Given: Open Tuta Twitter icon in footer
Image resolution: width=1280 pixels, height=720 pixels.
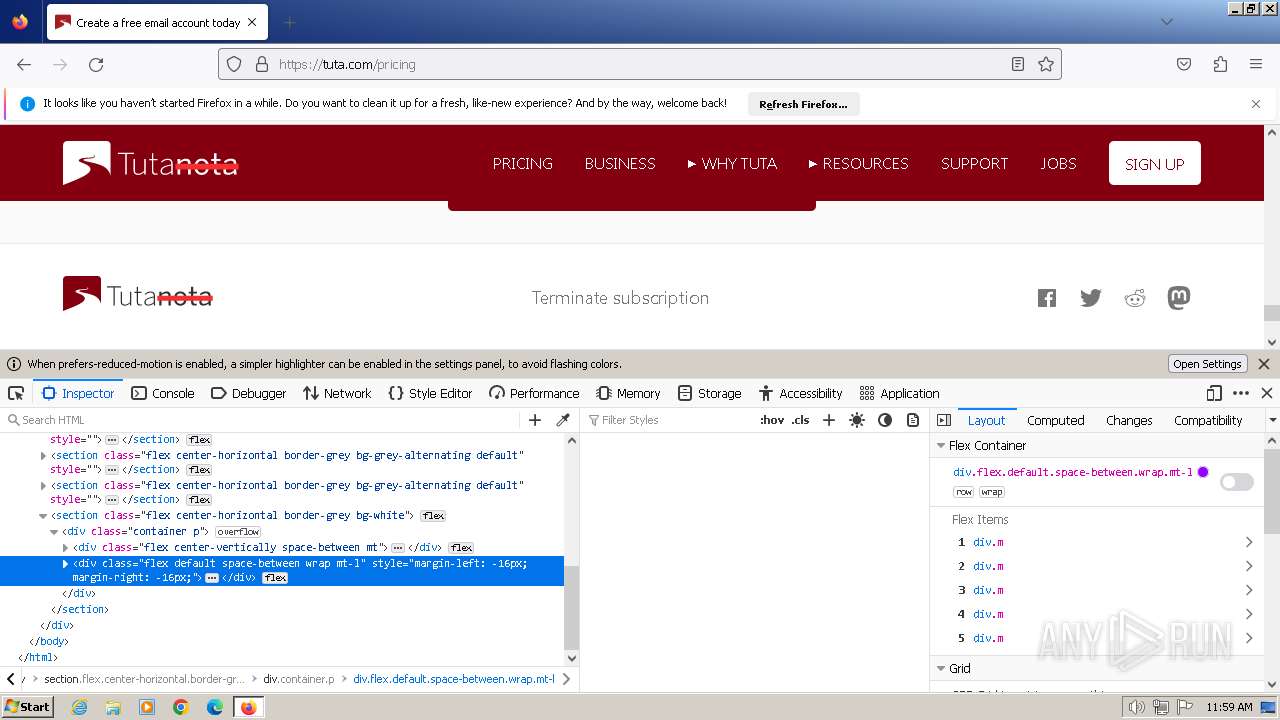Looking at the screenshot, I should [1091, 298].
